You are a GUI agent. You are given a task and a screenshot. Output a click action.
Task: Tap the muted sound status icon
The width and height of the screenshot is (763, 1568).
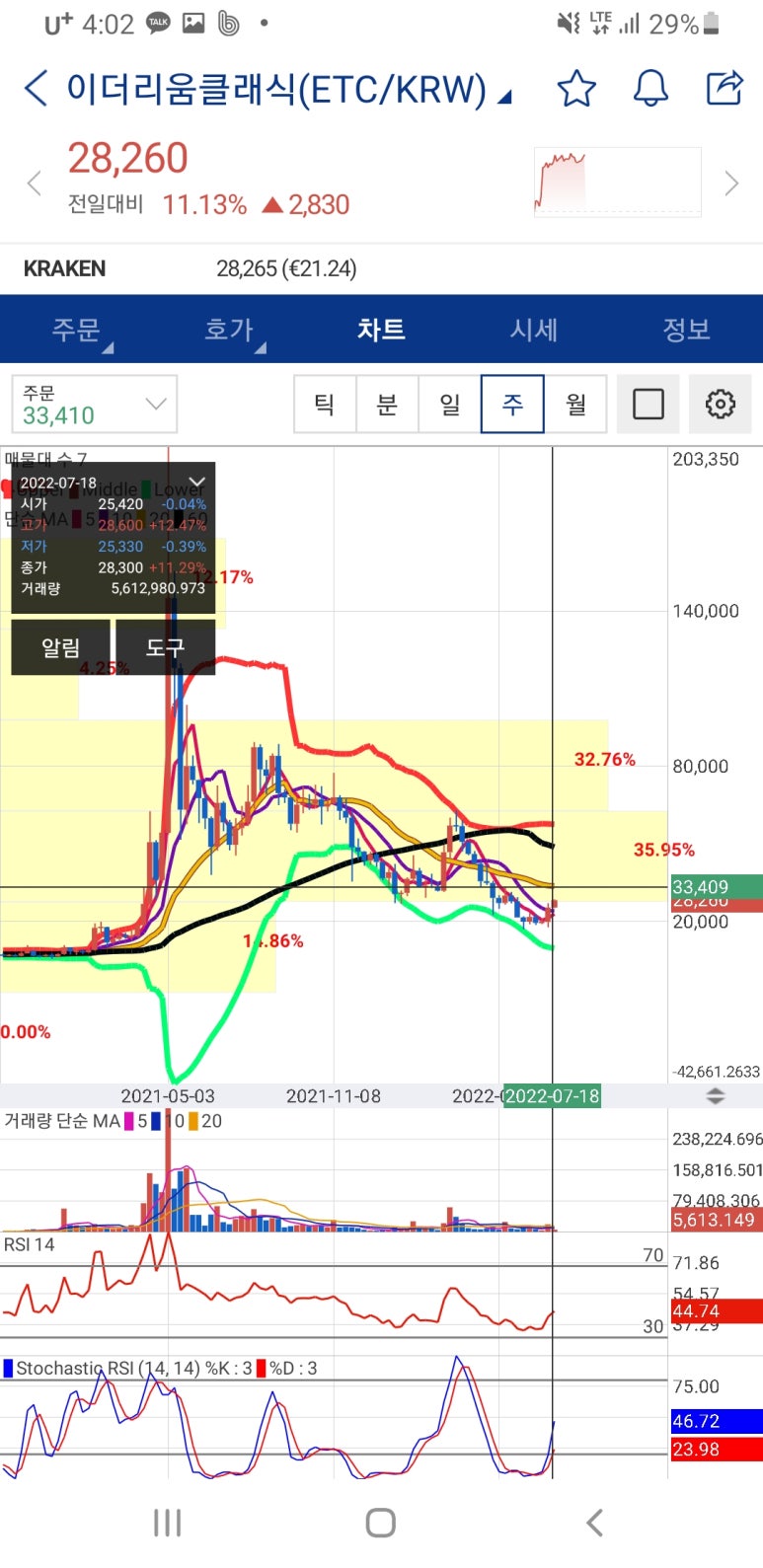569,24
